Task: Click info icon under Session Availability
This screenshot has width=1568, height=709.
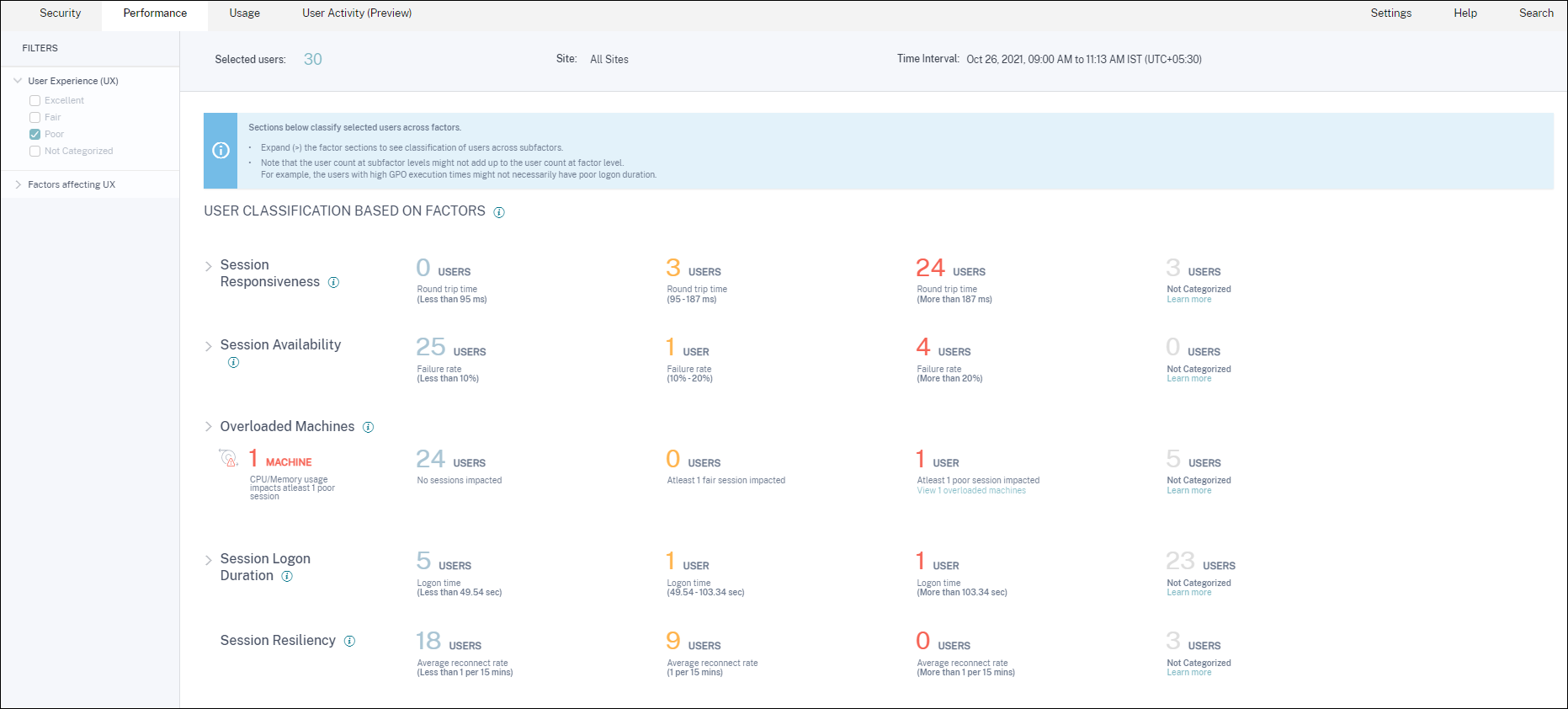Action: coord(233,363)
